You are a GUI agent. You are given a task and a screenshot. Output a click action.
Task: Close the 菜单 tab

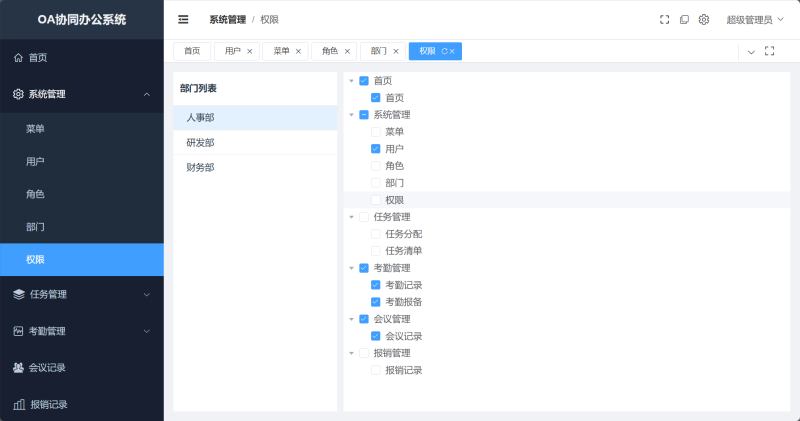click(x=298, y=51)
